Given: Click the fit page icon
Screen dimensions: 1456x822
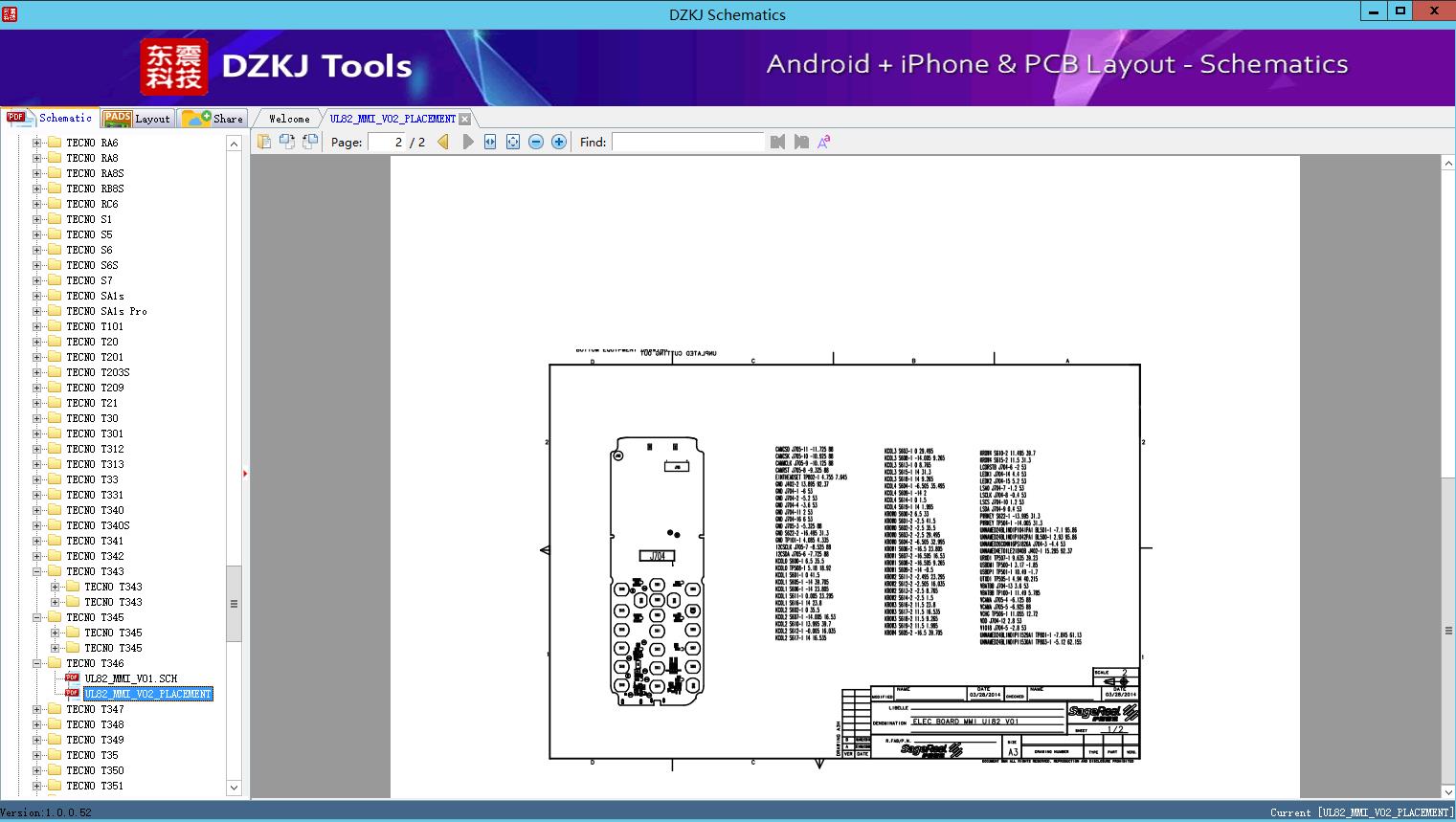Looking at the screenshot, I should (x=513, y=142).
